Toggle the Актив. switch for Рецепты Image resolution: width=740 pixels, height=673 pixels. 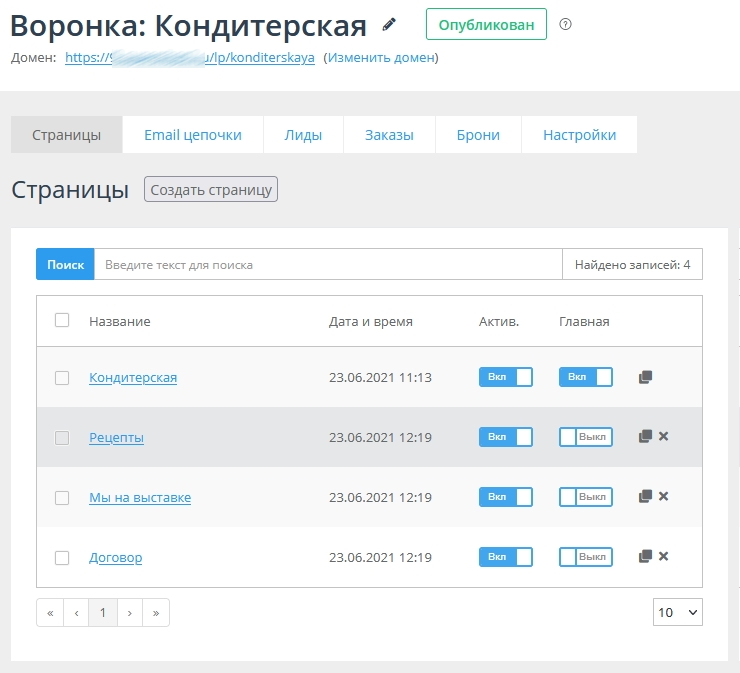click(x=505, y=437)
